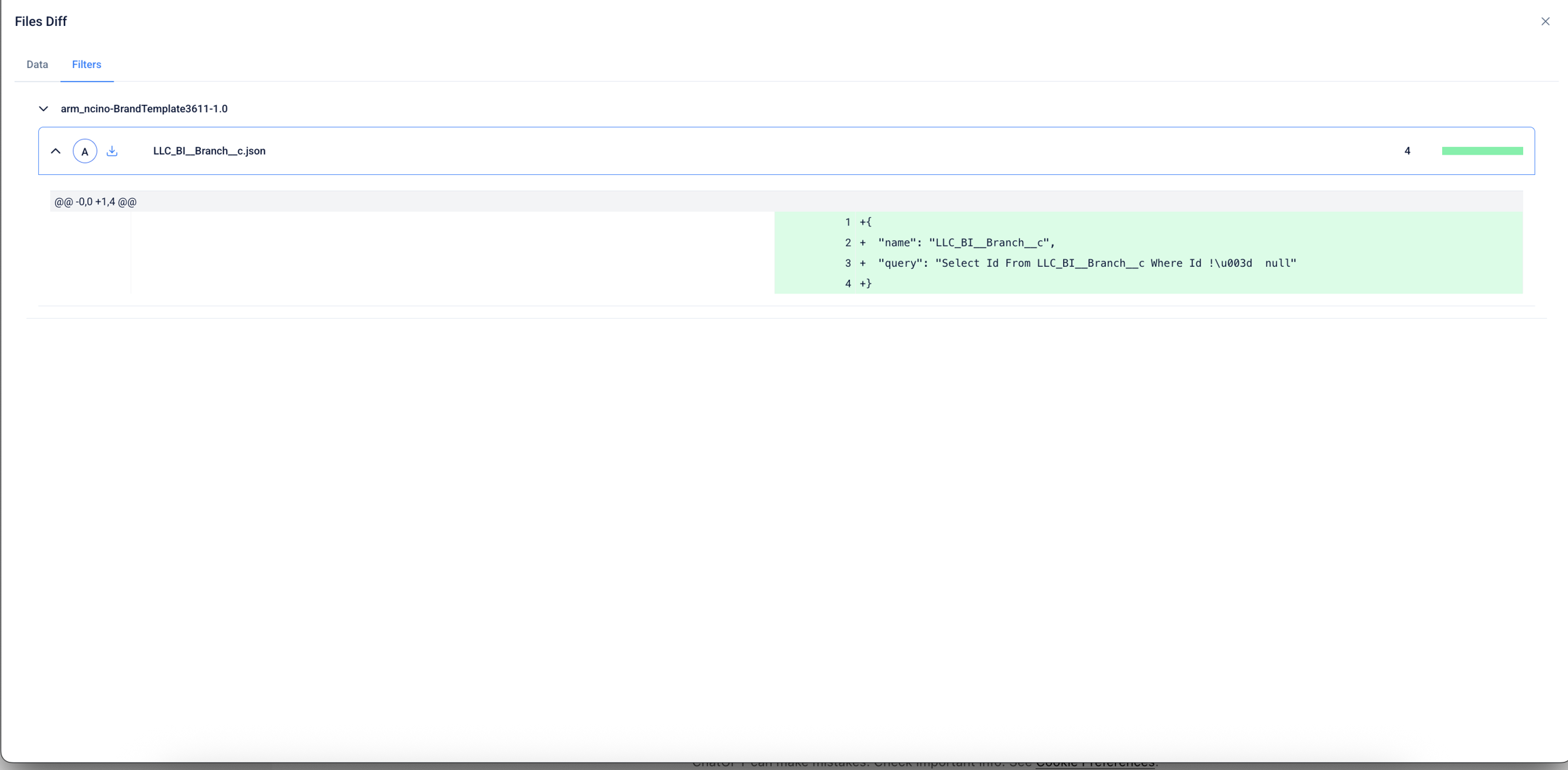The height and width of the screenshot is (770, 1568).
Task: Click the LLC_BI__Branch__c.json file name
Action: tap(209, 151)
